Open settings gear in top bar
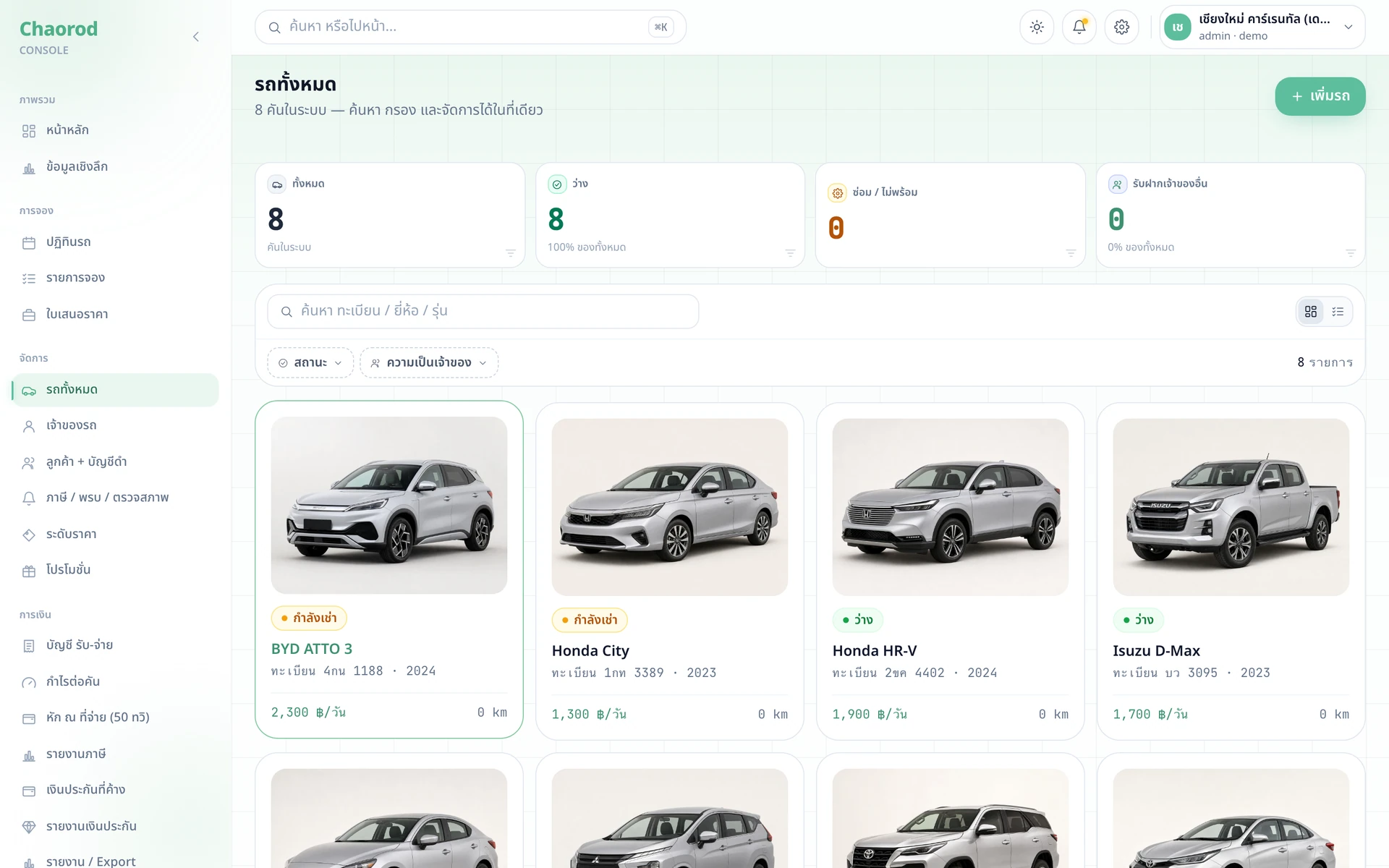Screen dimensions: 1389x868 click(x=1121, y=27)
